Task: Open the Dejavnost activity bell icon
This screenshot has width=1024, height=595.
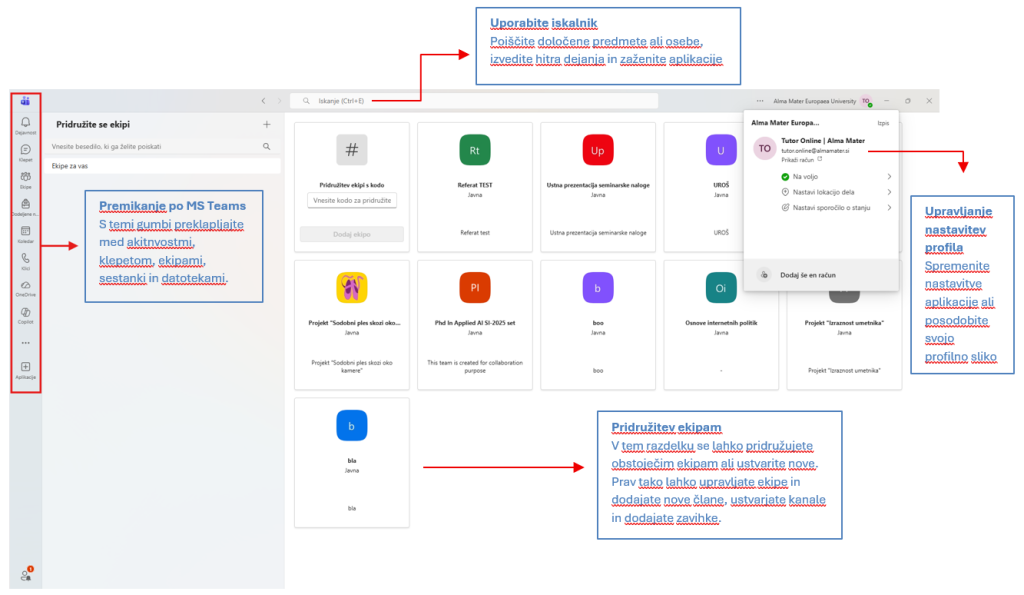Action: [x=25, y=122]
